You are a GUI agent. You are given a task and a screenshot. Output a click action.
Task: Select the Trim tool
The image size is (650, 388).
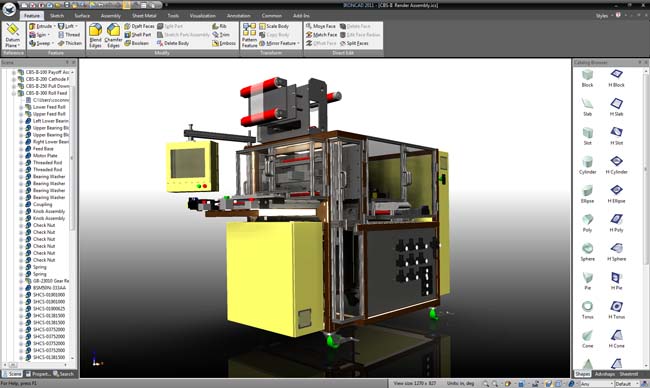coord(221,35)
